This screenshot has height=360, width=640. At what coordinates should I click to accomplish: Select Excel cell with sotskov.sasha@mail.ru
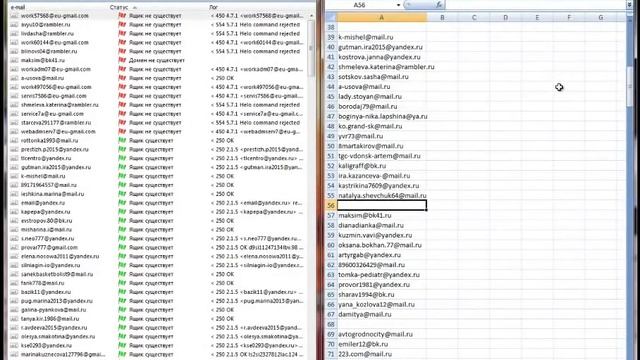(x=382, y=77)
